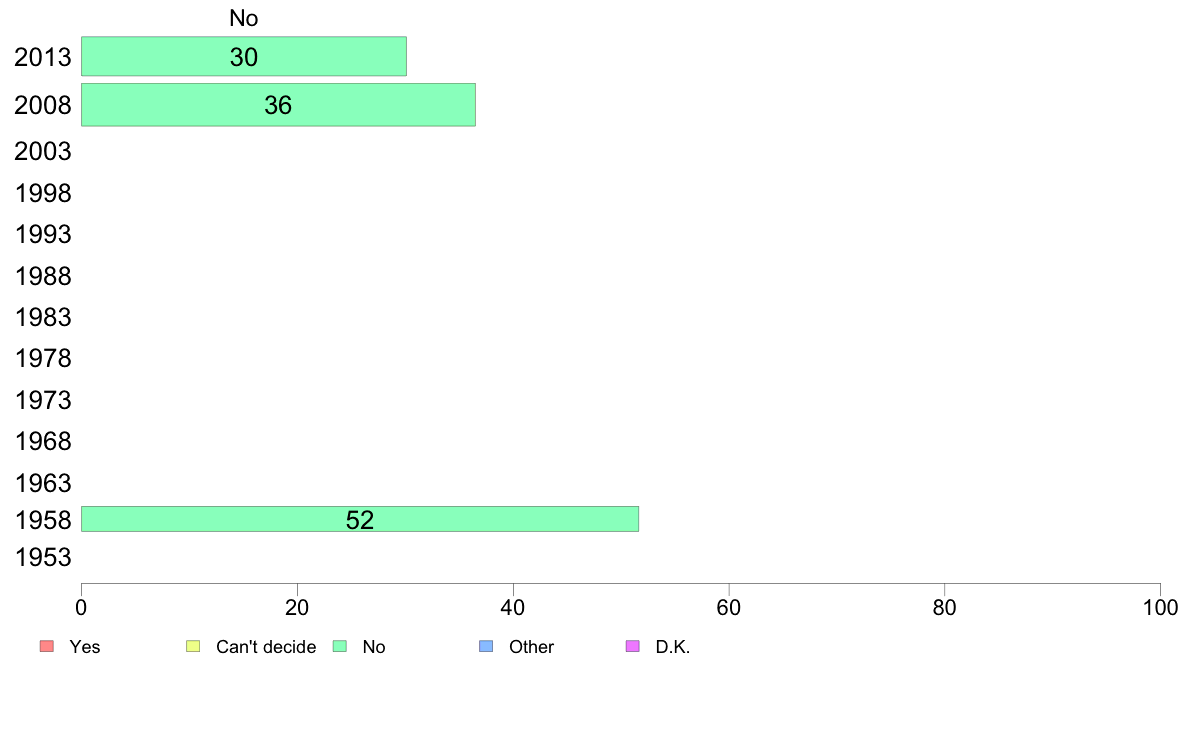The image size is (1188, 736).
Task: Click the 1998 year label
Action: [43, 193]
